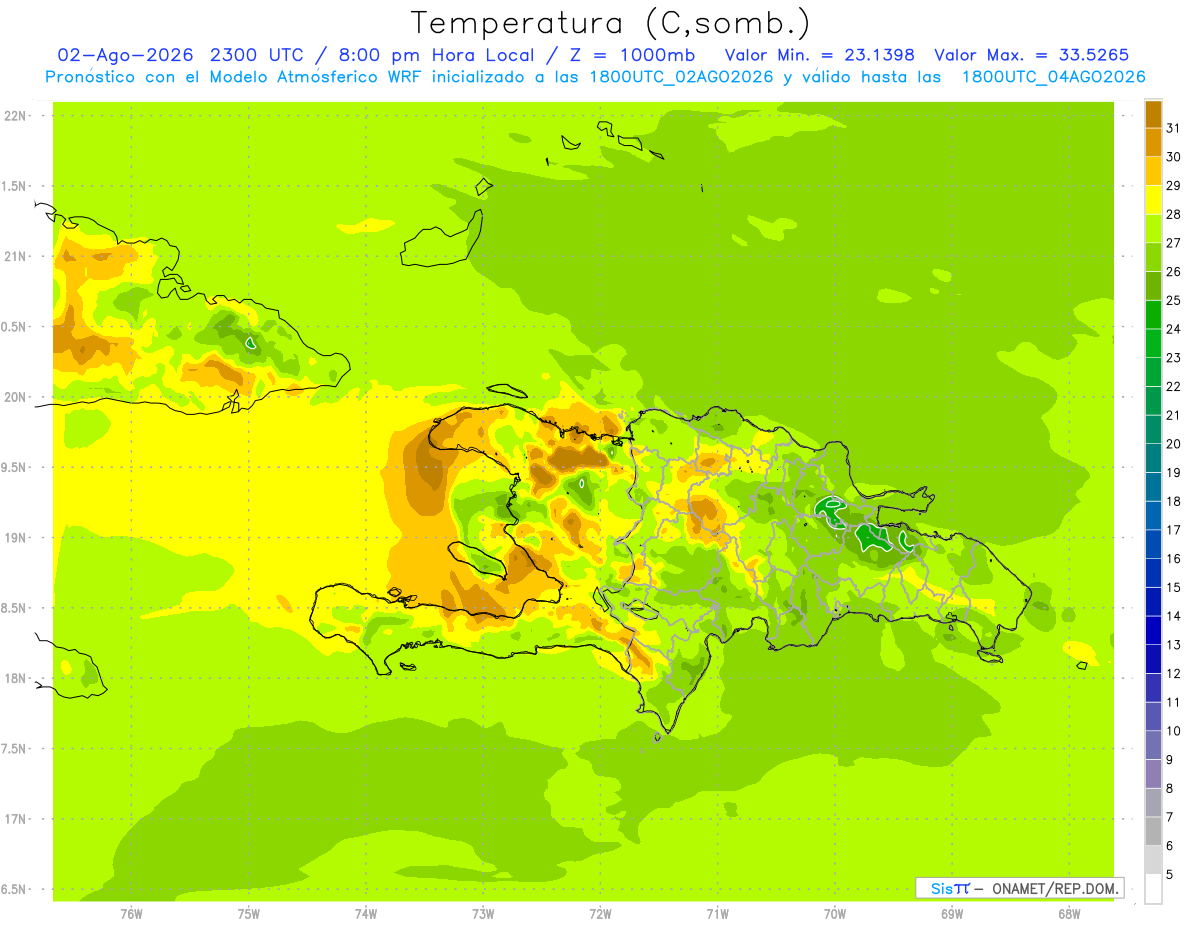Screen dimensions: 1200x927
Task: Click teal colorbar swatch between 19 and 20
Action: pos(1153,459)
